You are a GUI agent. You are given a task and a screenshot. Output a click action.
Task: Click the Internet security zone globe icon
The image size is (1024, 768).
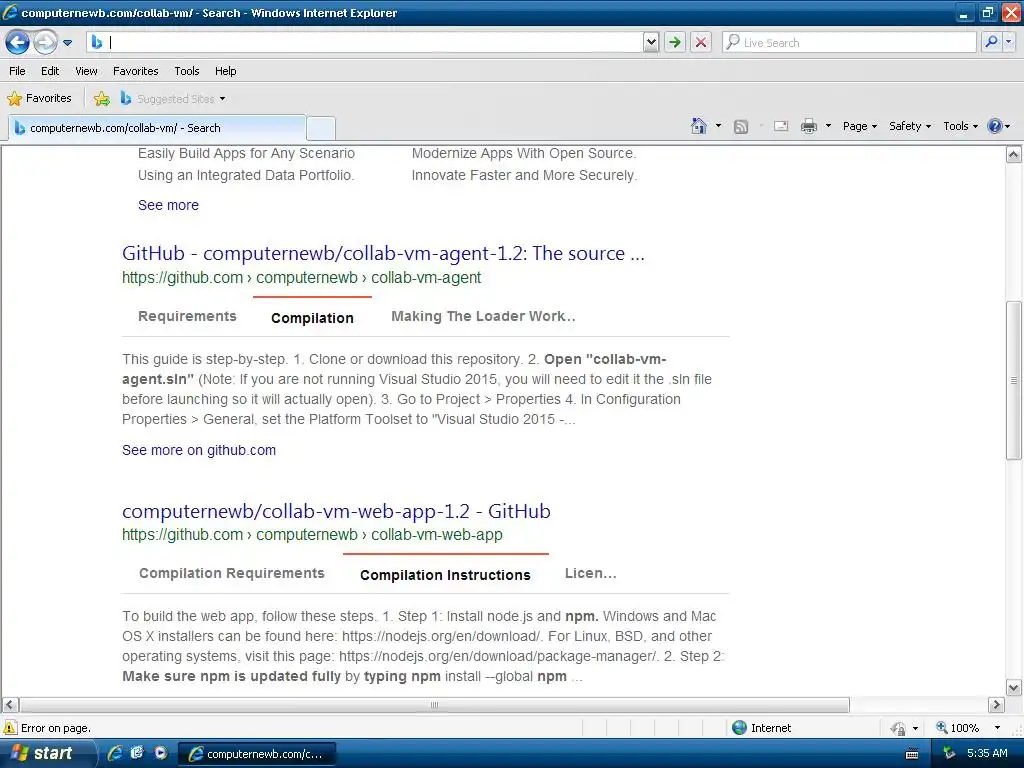click(x=739, y=728)
